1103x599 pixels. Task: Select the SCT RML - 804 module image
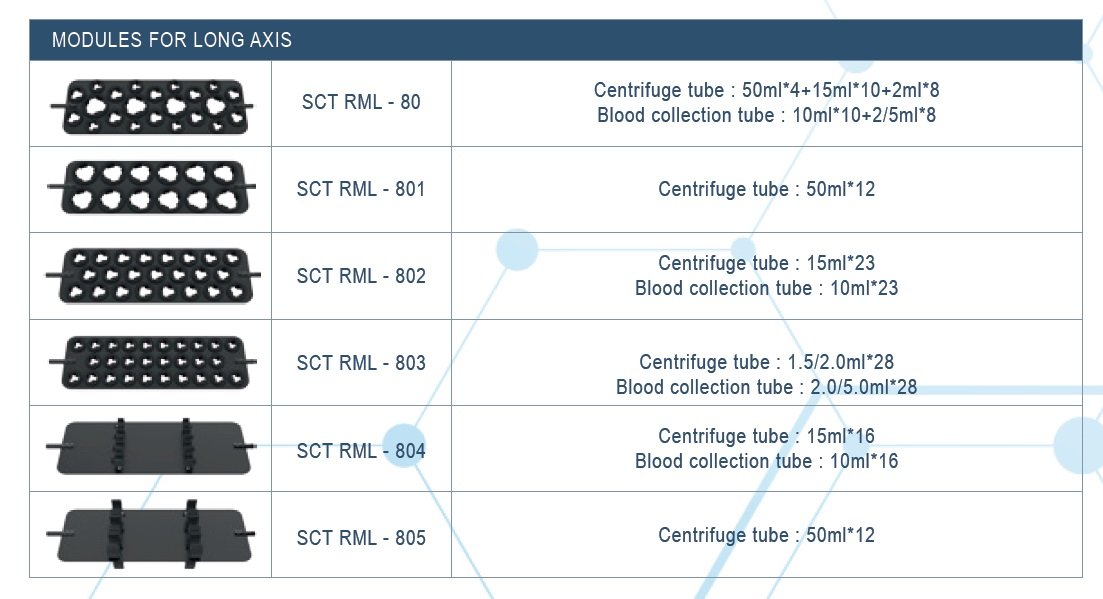[151, 448]
